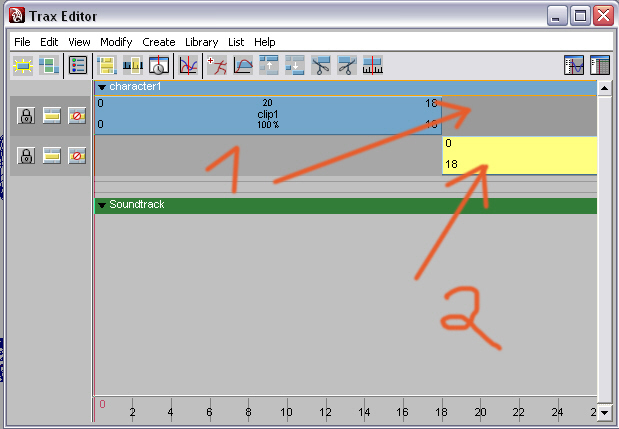This screenshot has height=429, width=619.
Task: Select the yellow clip on second track
Action: (519, 154)
